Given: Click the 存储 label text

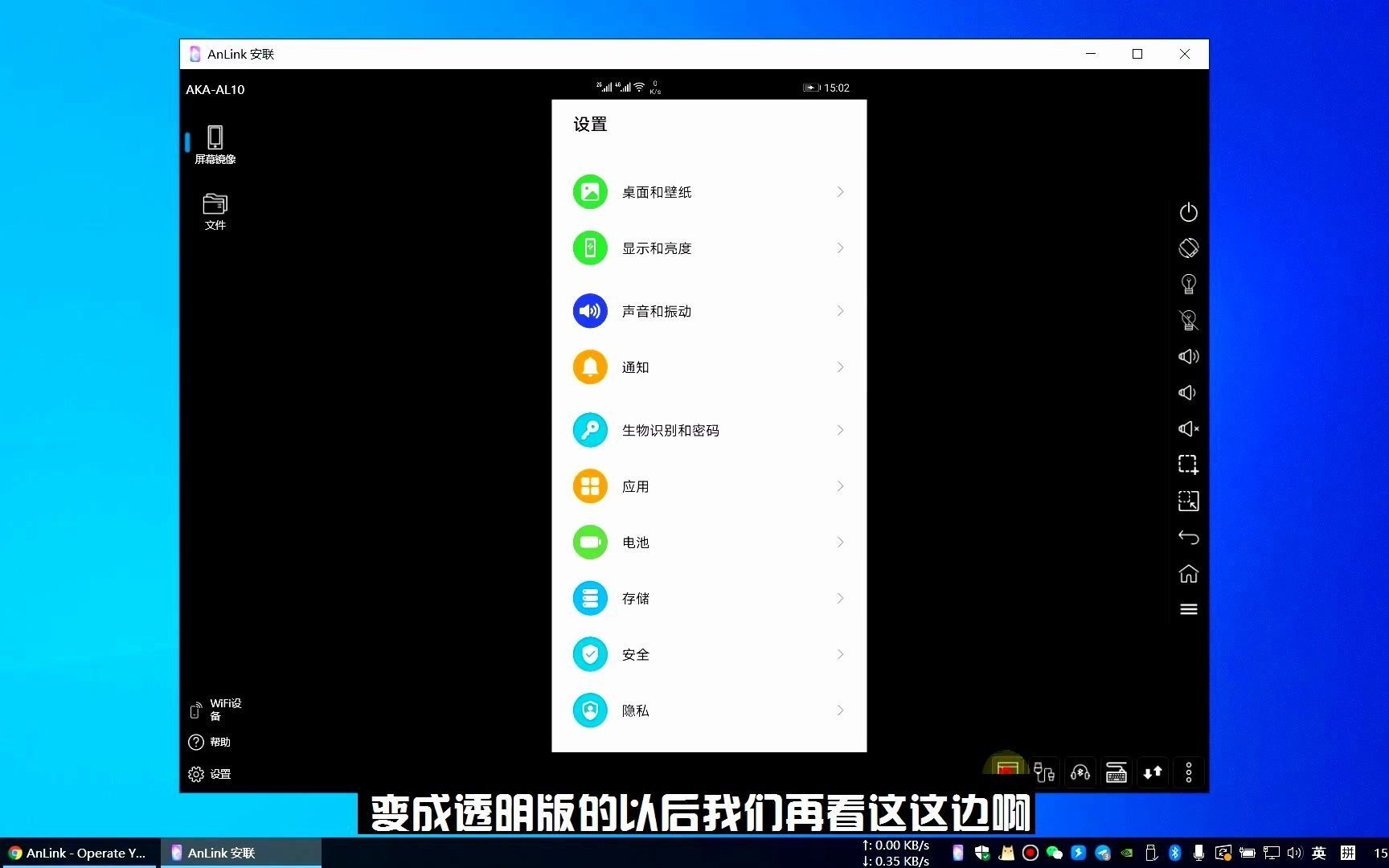Looking at the screenshot, I should point(635,599).
